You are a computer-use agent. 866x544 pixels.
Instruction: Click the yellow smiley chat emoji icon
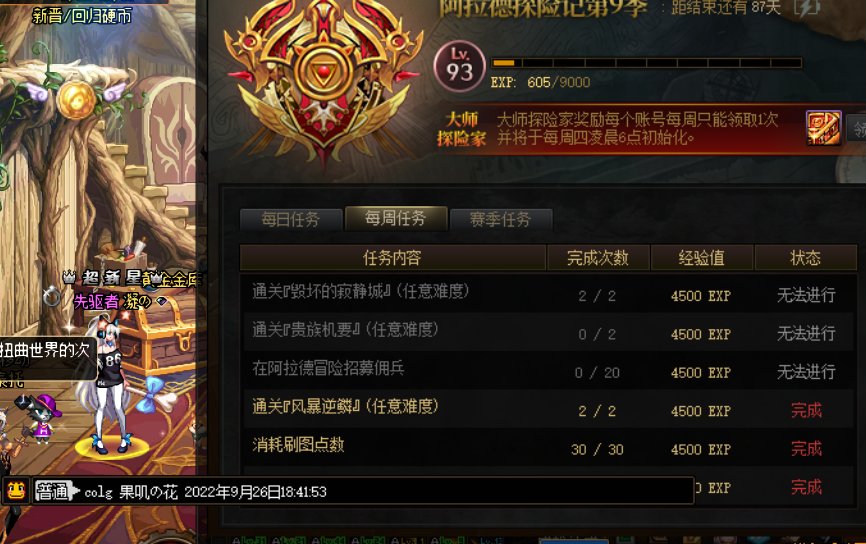tap(16, 490)
